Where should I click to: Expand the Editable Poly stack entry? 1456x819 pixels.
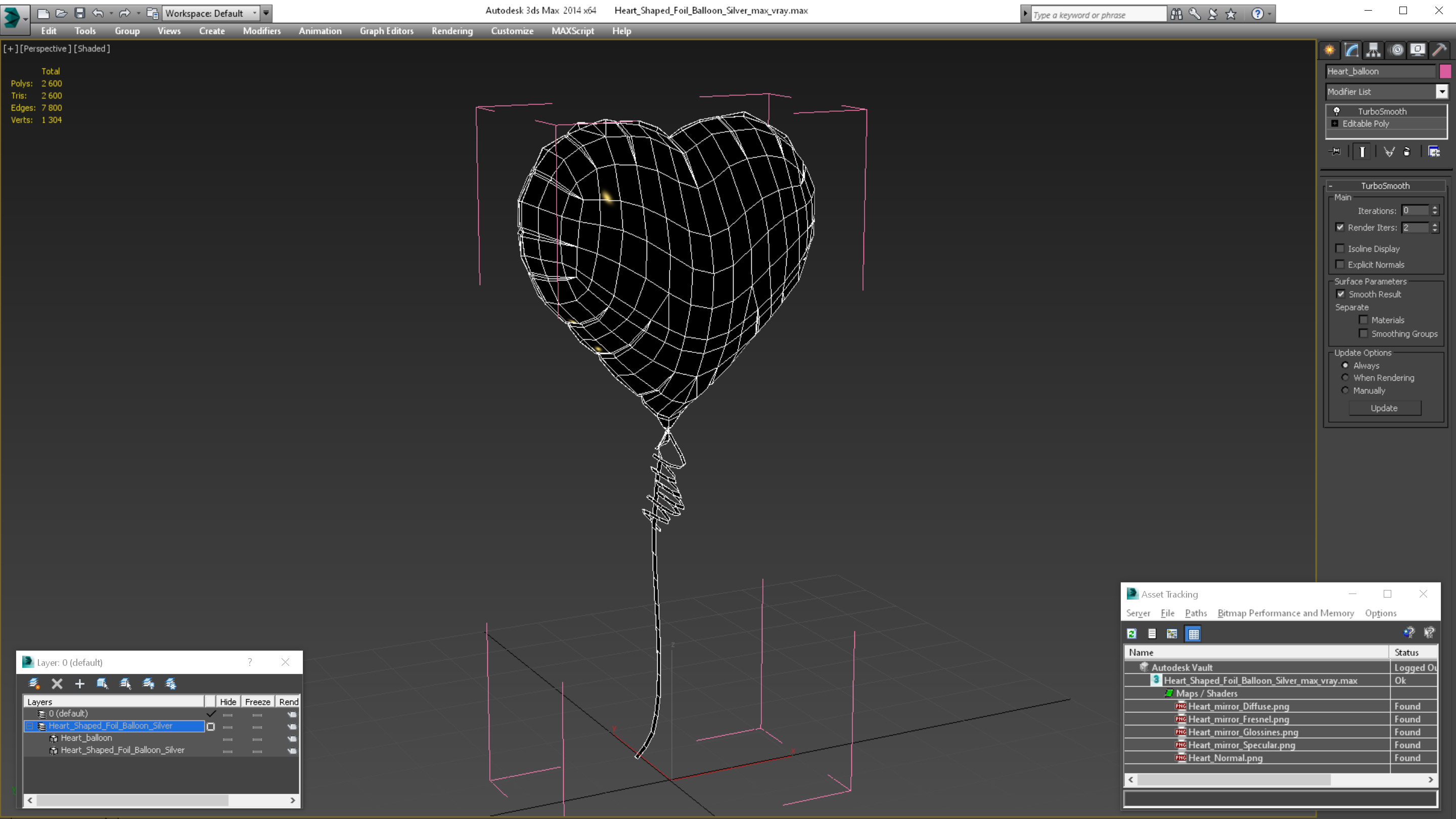(x=1335, y=124)
